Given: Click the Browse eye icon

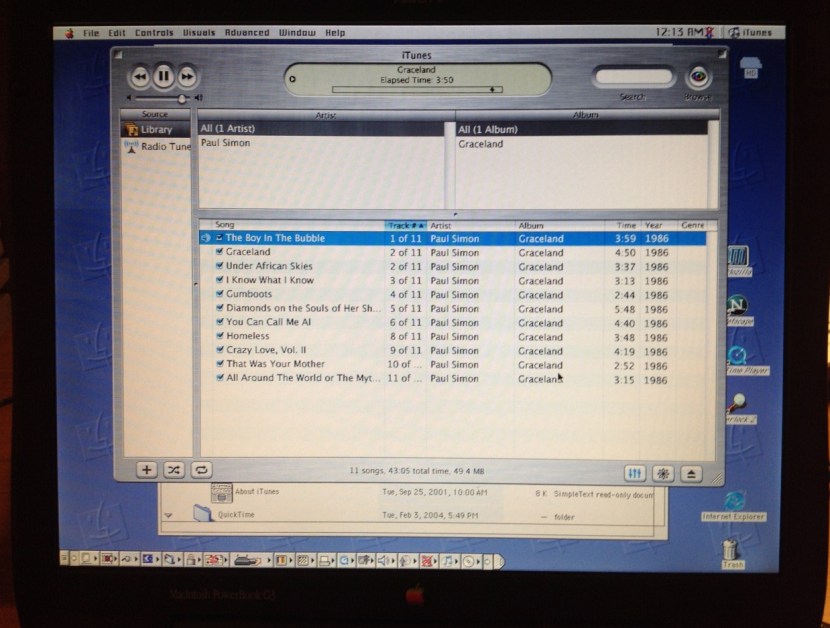Looking at the screenshot, I should click(x=697, y=75).
